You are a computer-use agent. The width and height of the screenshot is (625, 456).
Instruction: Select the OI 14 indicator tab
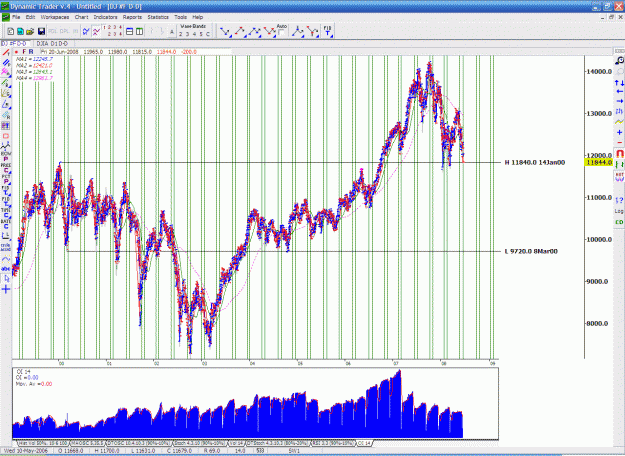[x=364, y=443]
